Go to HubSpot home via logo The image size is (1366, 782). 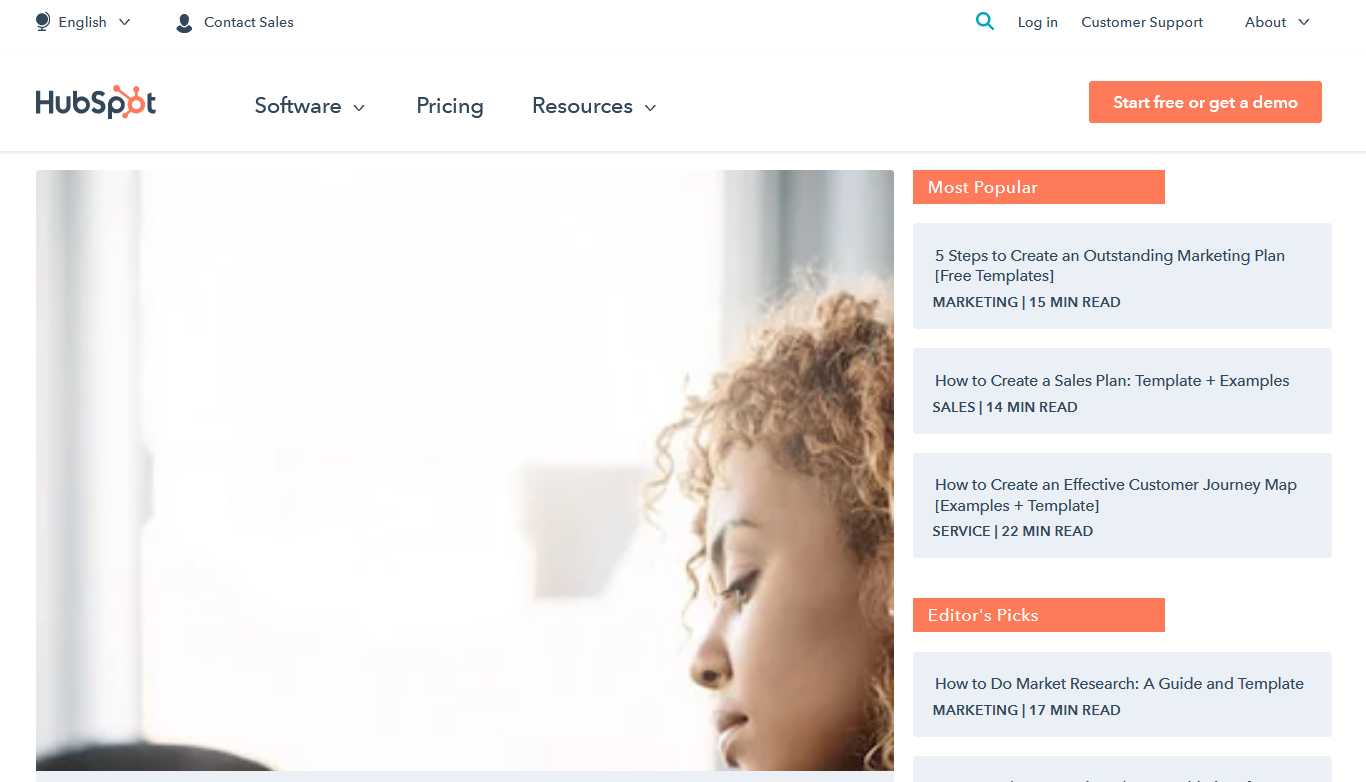coord(96,103)
